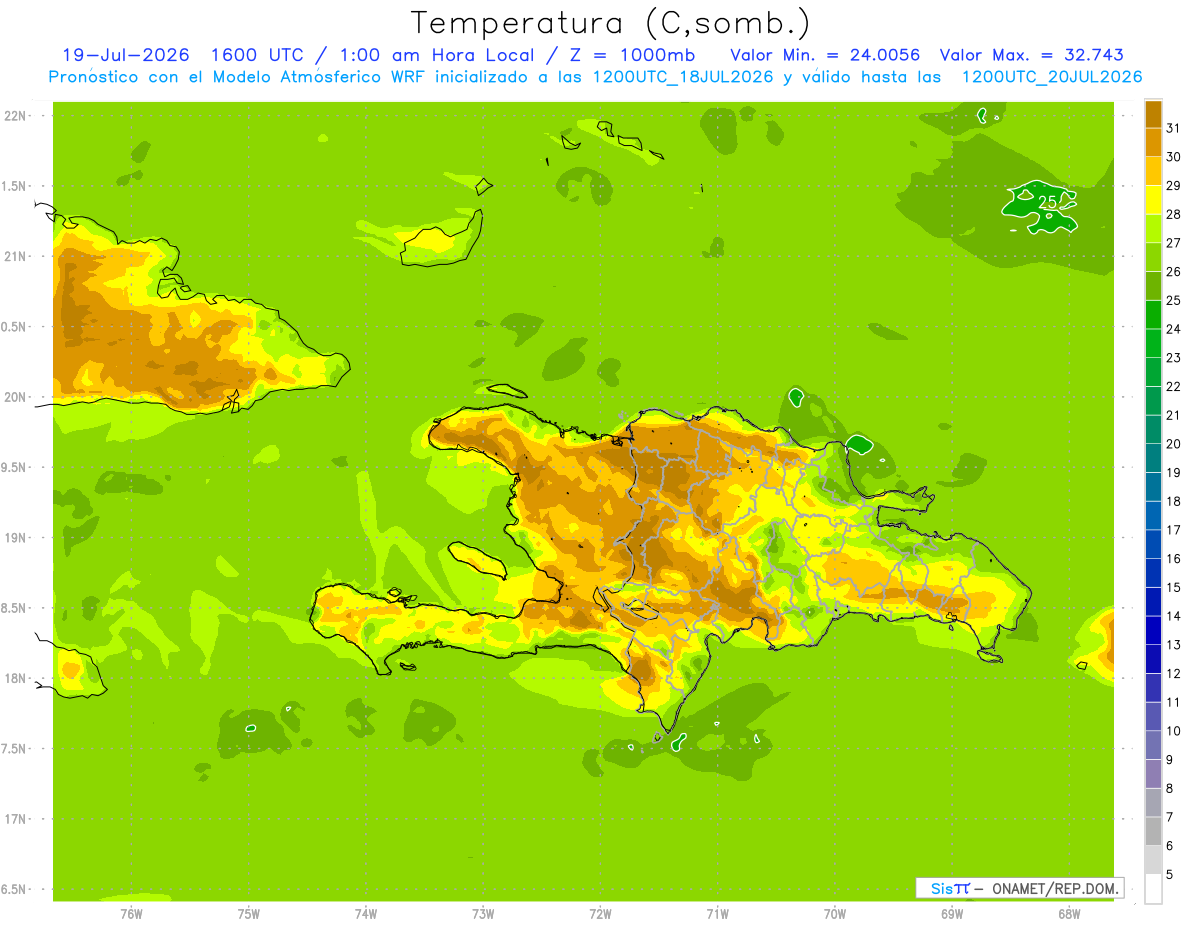Select the purple legend swatch between 9 and 10
This screenshot has width=1200, height=927.
tap(1153, 745)
